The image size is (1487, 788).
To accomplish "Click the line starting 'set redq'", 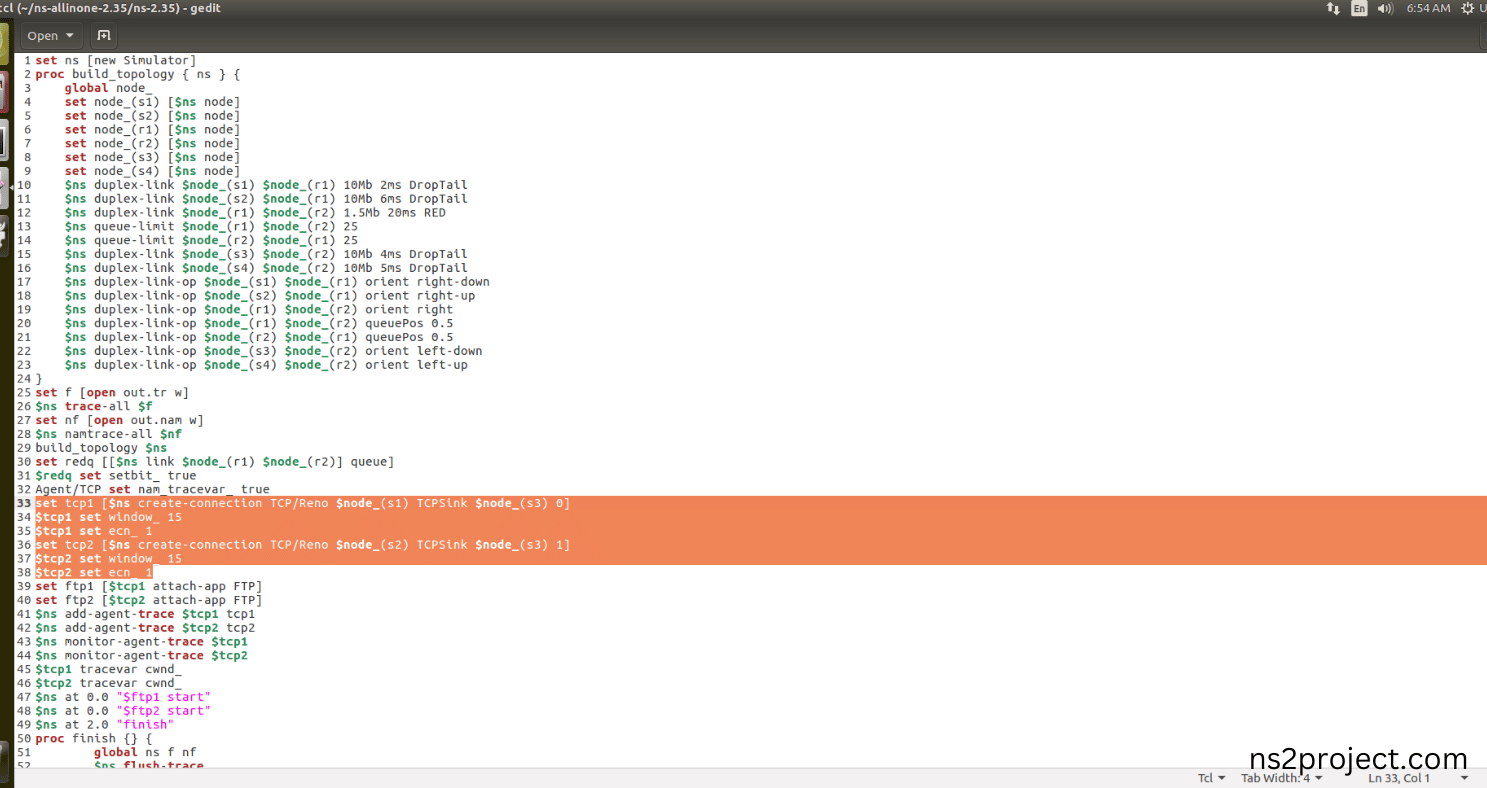I will 215,462.
